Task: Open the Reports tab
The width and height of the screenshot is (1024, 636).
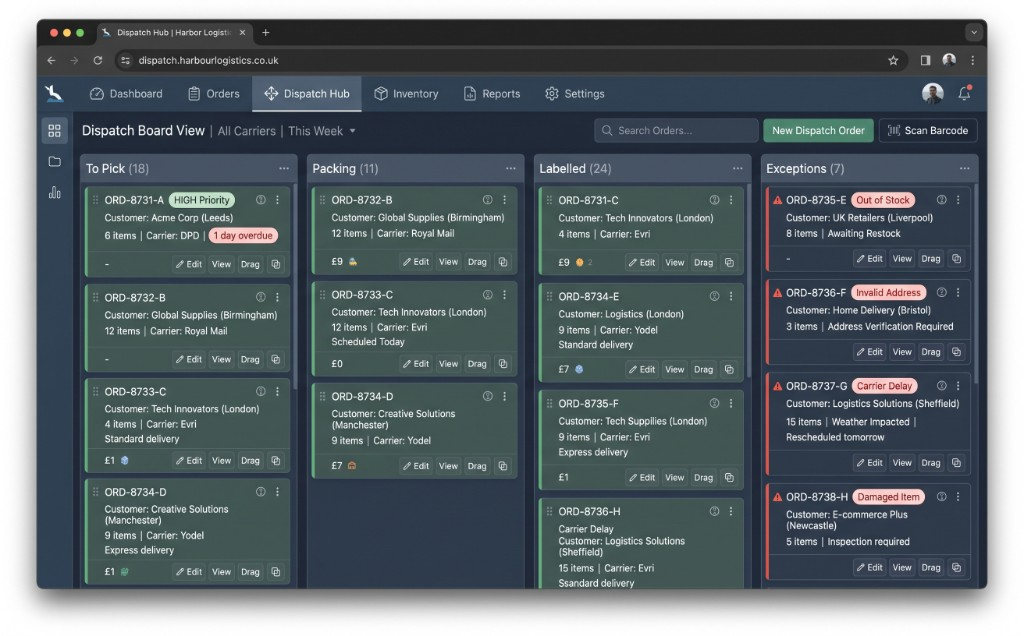Action: [x=492, y=93]
